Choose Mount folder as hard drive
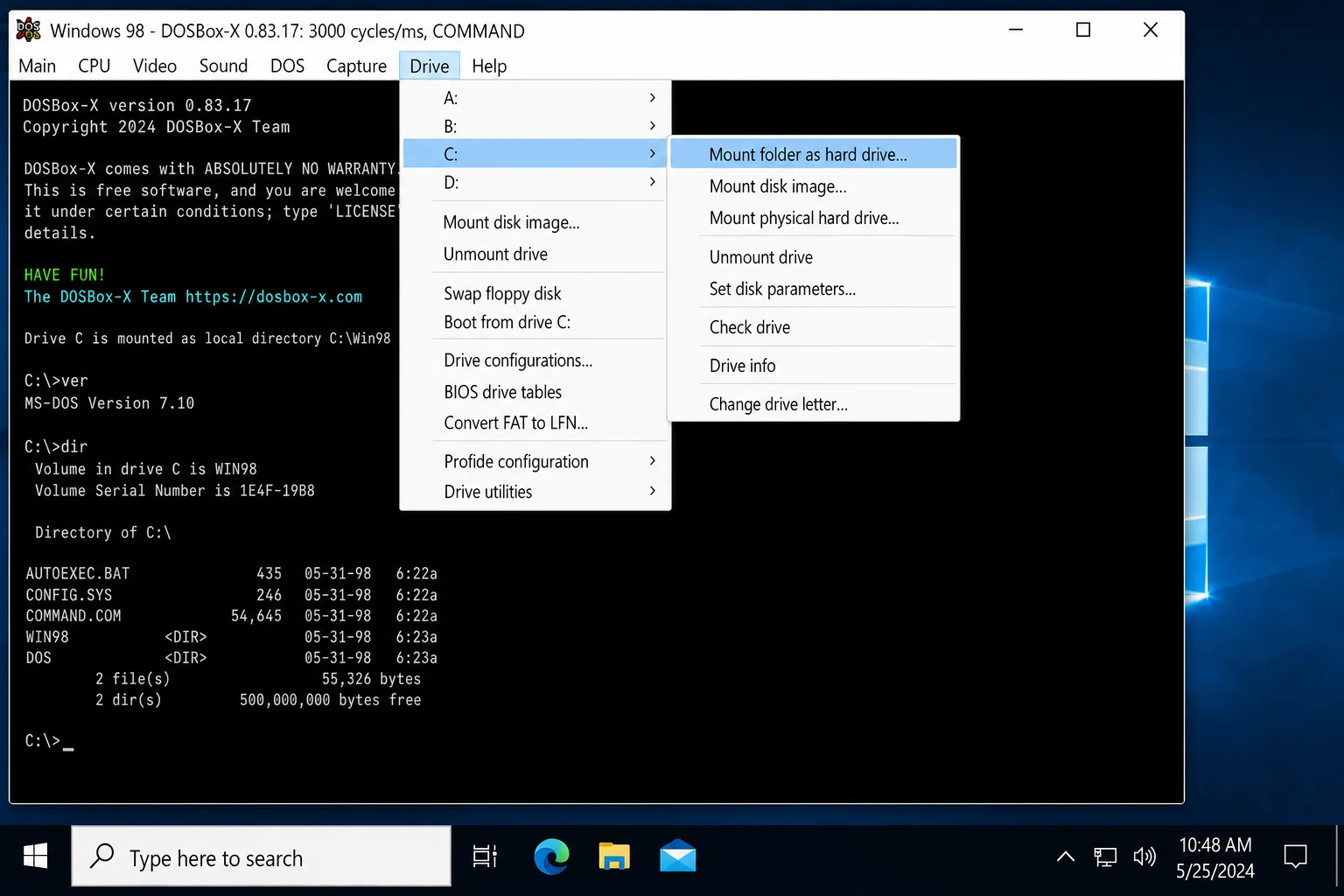 814,154
